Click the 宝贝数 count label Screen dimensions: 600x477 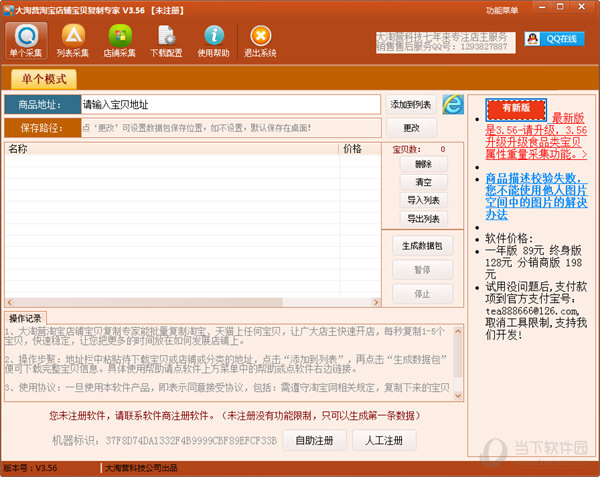pos(406,149)
